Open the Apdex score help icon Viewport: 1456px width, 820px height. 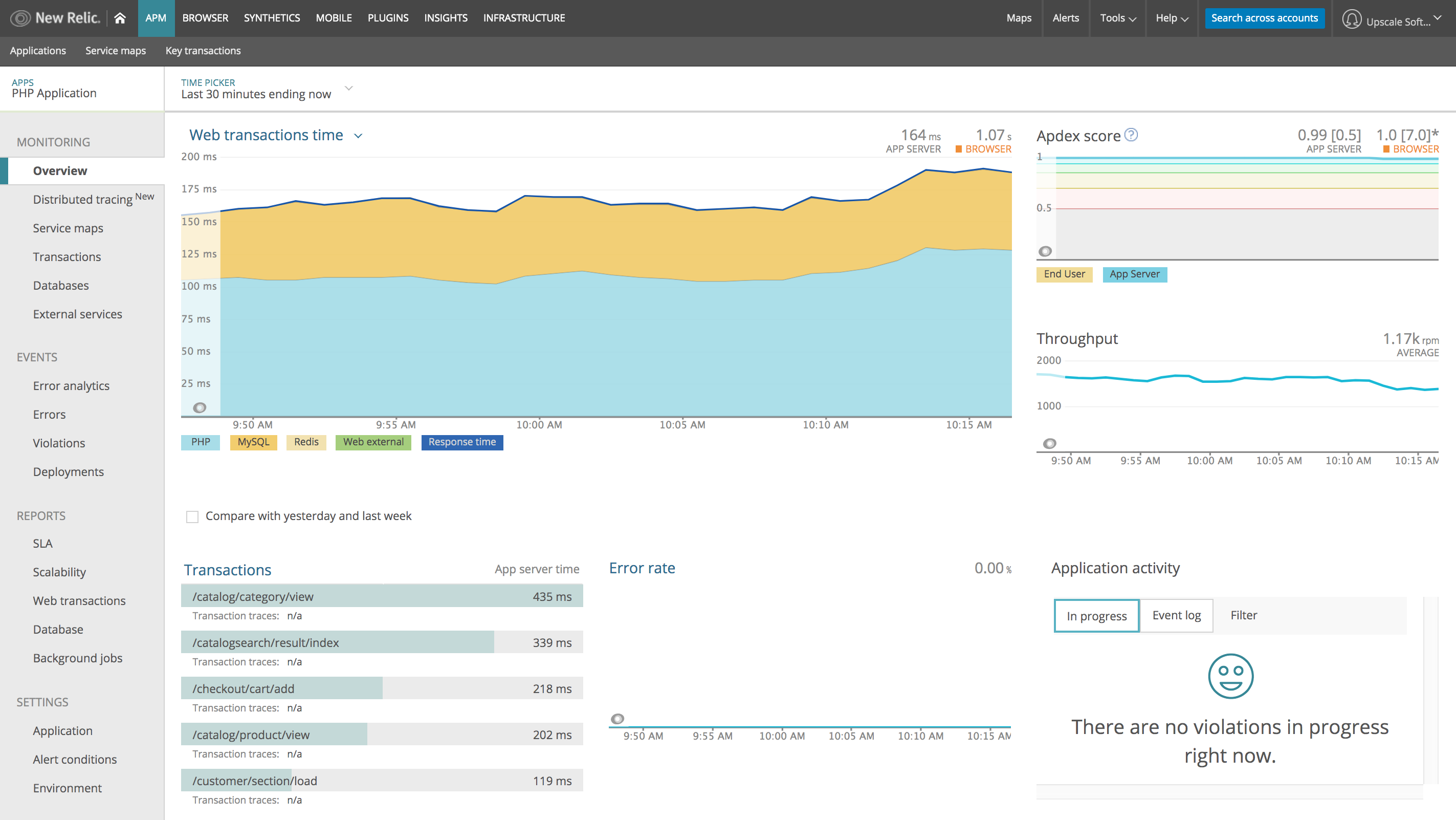(1131, 135)
